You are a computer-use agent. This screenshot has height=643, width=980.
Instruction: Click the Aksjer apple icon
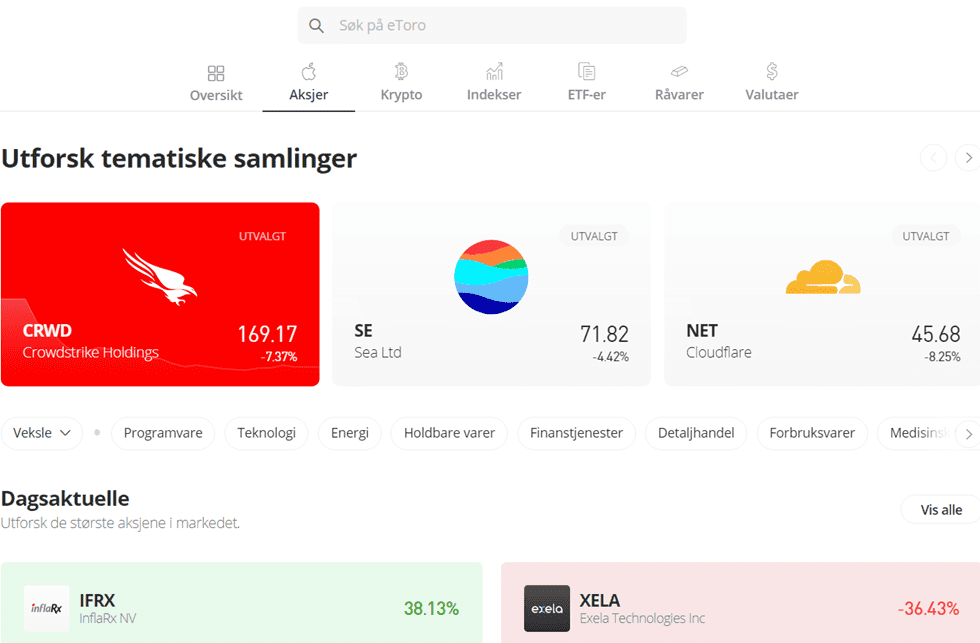click(309, 72)
